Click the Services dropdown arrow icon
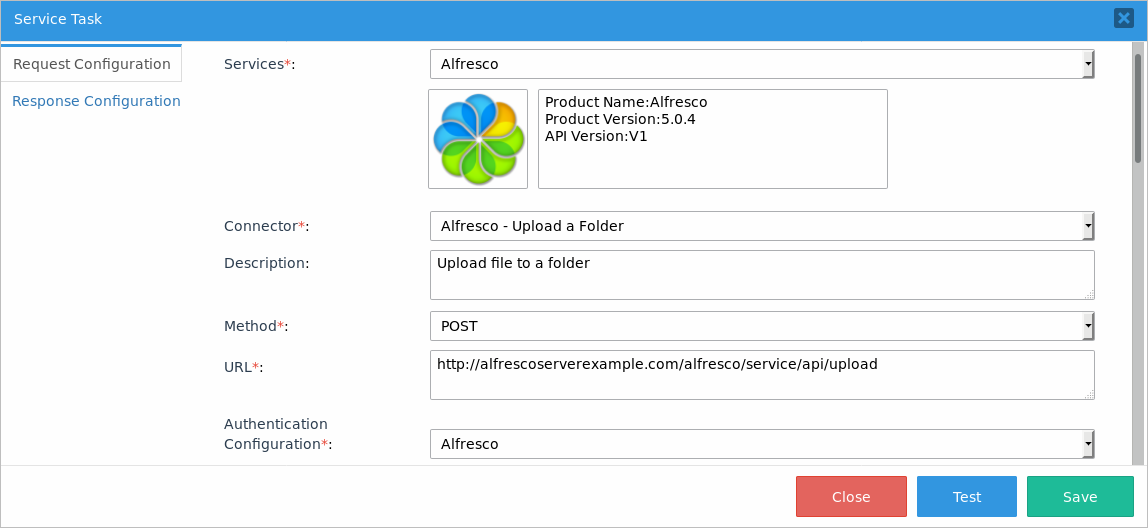Viewport: 1148px width, 528px height. tap(1087, 65)
